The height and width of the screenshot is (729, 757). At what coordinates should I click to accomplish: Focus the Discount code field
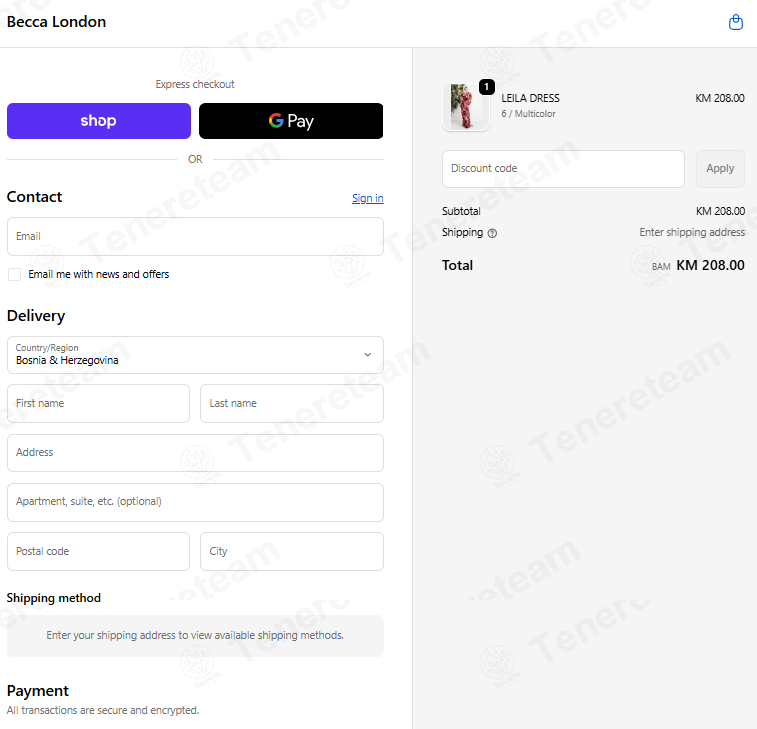[563, 168]
